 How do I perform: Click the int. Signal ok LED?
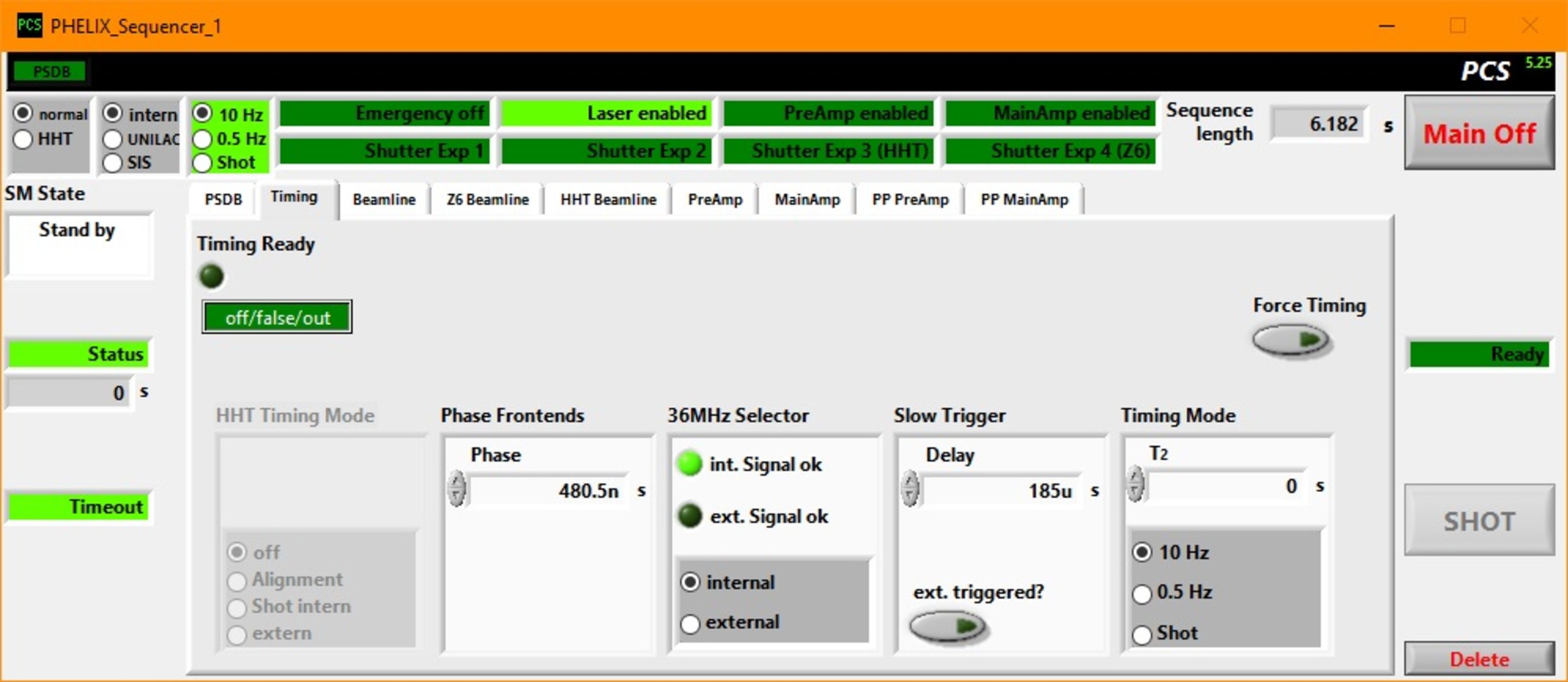[689, 464]
